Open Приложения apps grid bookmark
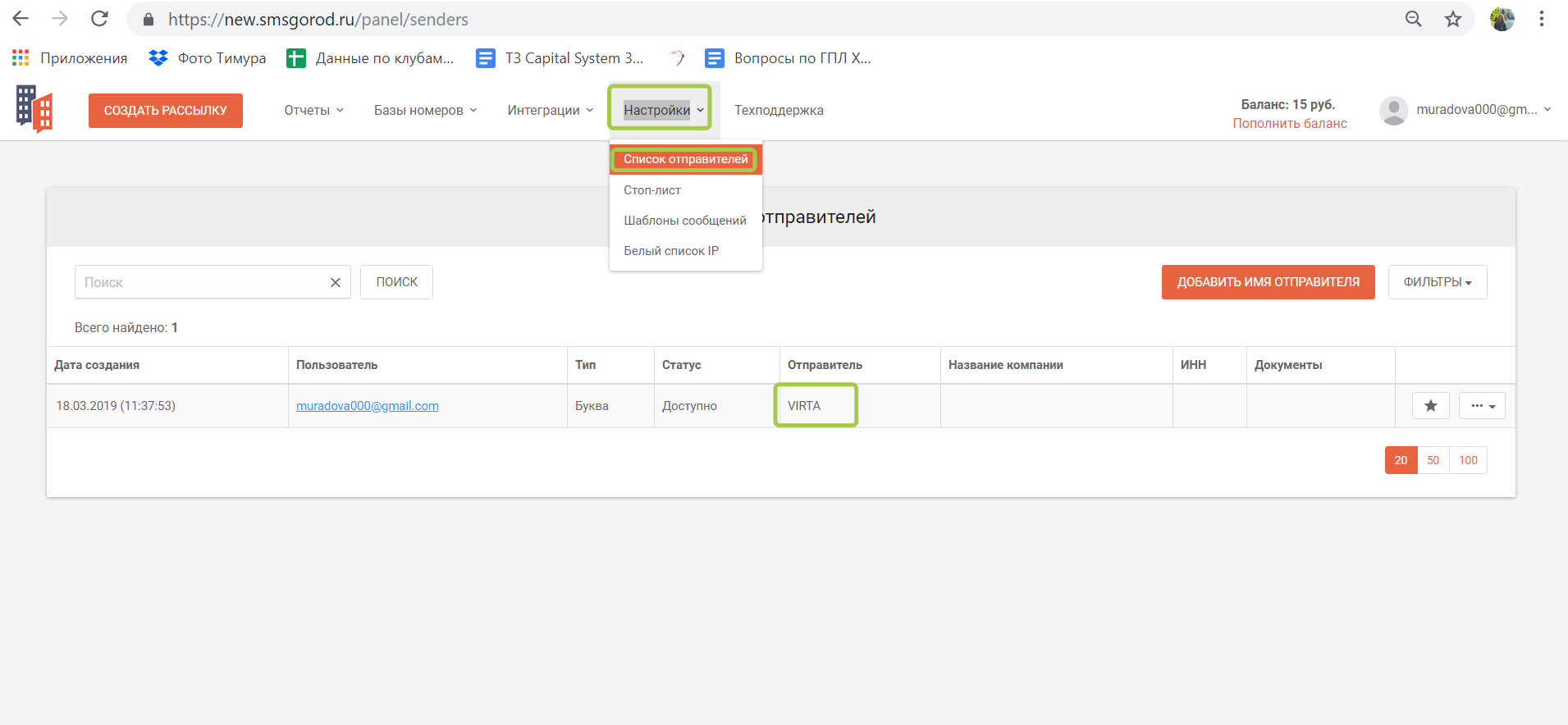The image size is (1568, 725). click(x=70, y=58)
